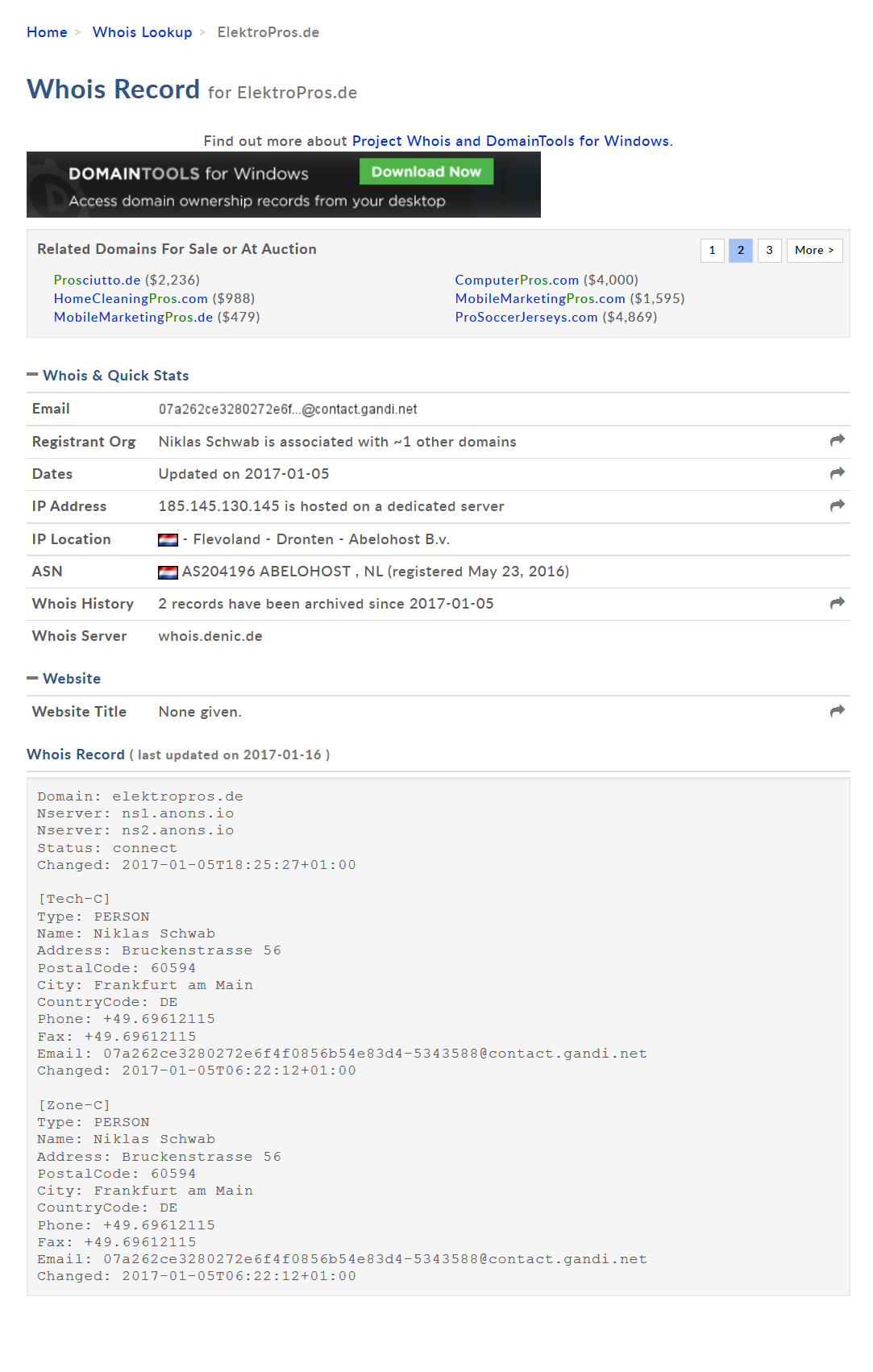Image resolution: width=873 pixels, height=1372 pixels.
Task: Click 'whois.denic.de' server value
Action: point(210,636)
